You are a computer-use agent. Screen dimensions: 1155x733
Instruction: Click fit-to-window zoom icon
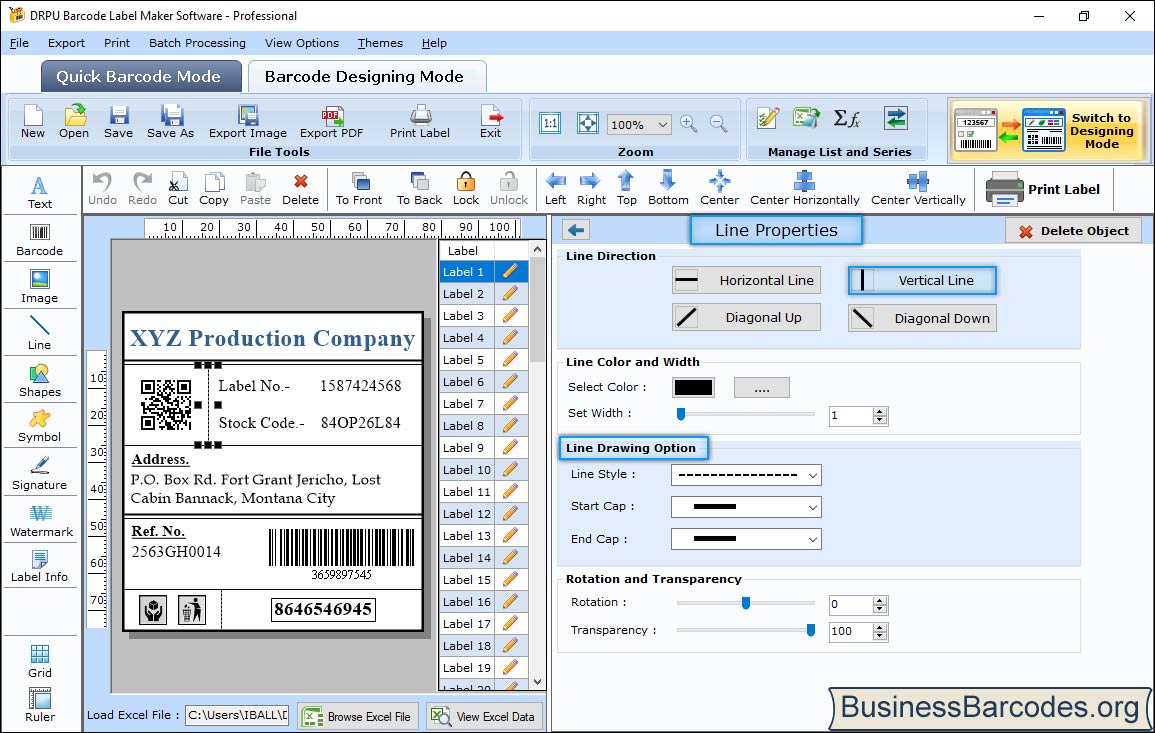(588, 123)
